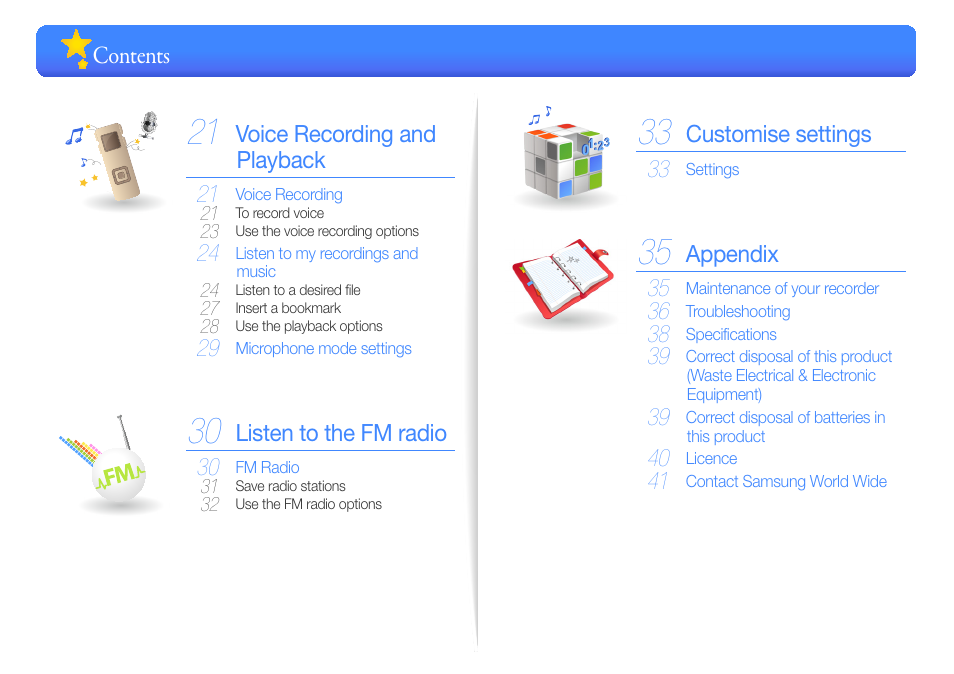
Task: Click the Contents header title
Action: (131, 56)
